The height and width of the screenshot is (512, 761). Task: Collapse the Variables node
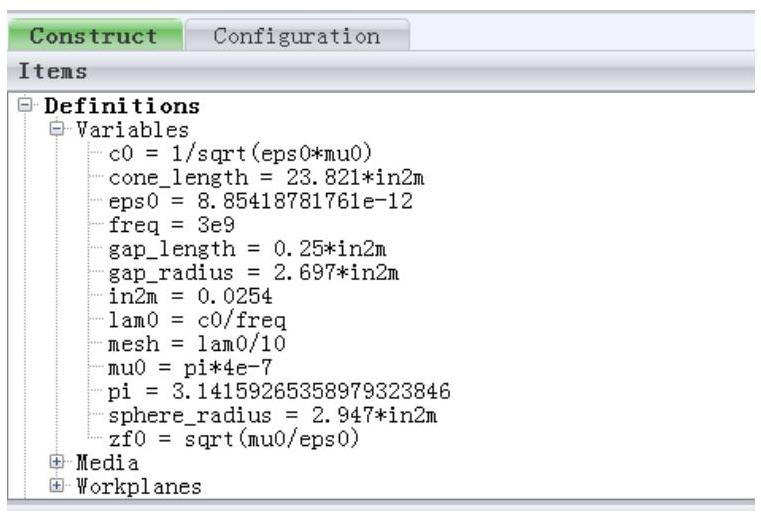(x=56, y=130)
